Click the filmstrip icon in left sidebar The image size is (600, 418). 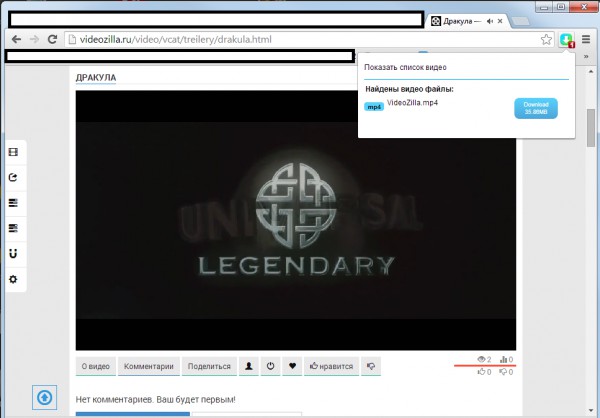pyautogui.click(x=13, y=152)
